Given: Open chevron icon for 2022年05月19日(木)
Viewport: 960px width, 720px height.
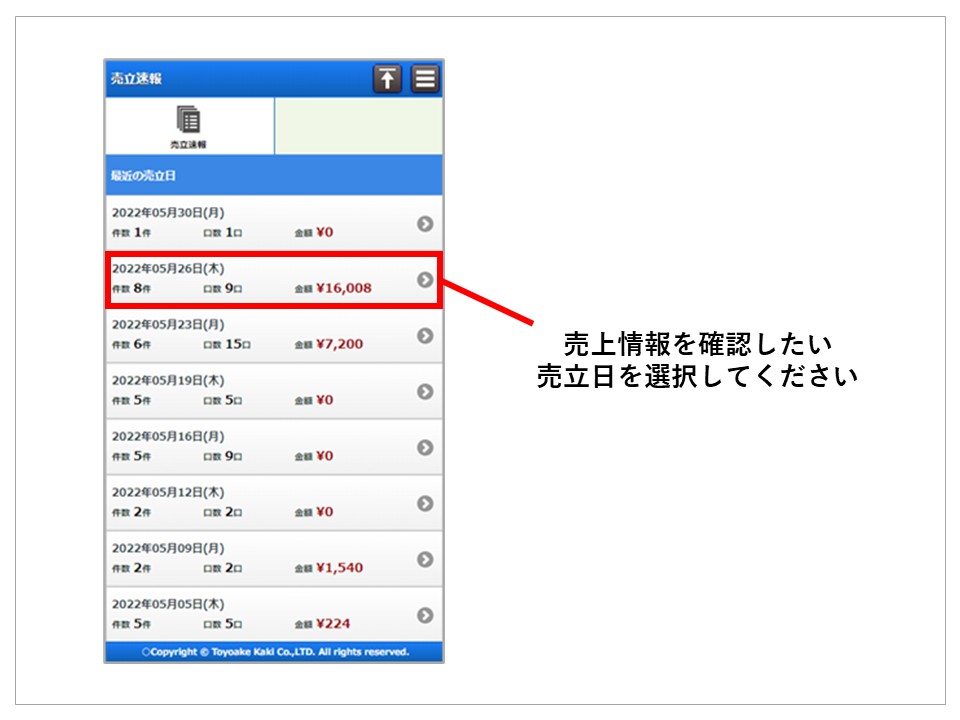Looking at the screenshot, I should 425,392.
